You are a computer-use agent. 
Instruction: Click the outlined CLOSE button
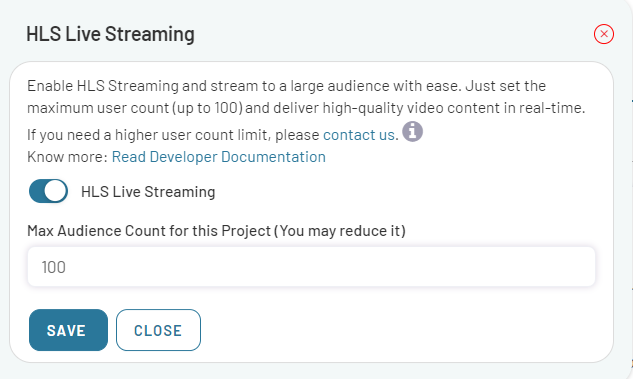coord(158,330)
